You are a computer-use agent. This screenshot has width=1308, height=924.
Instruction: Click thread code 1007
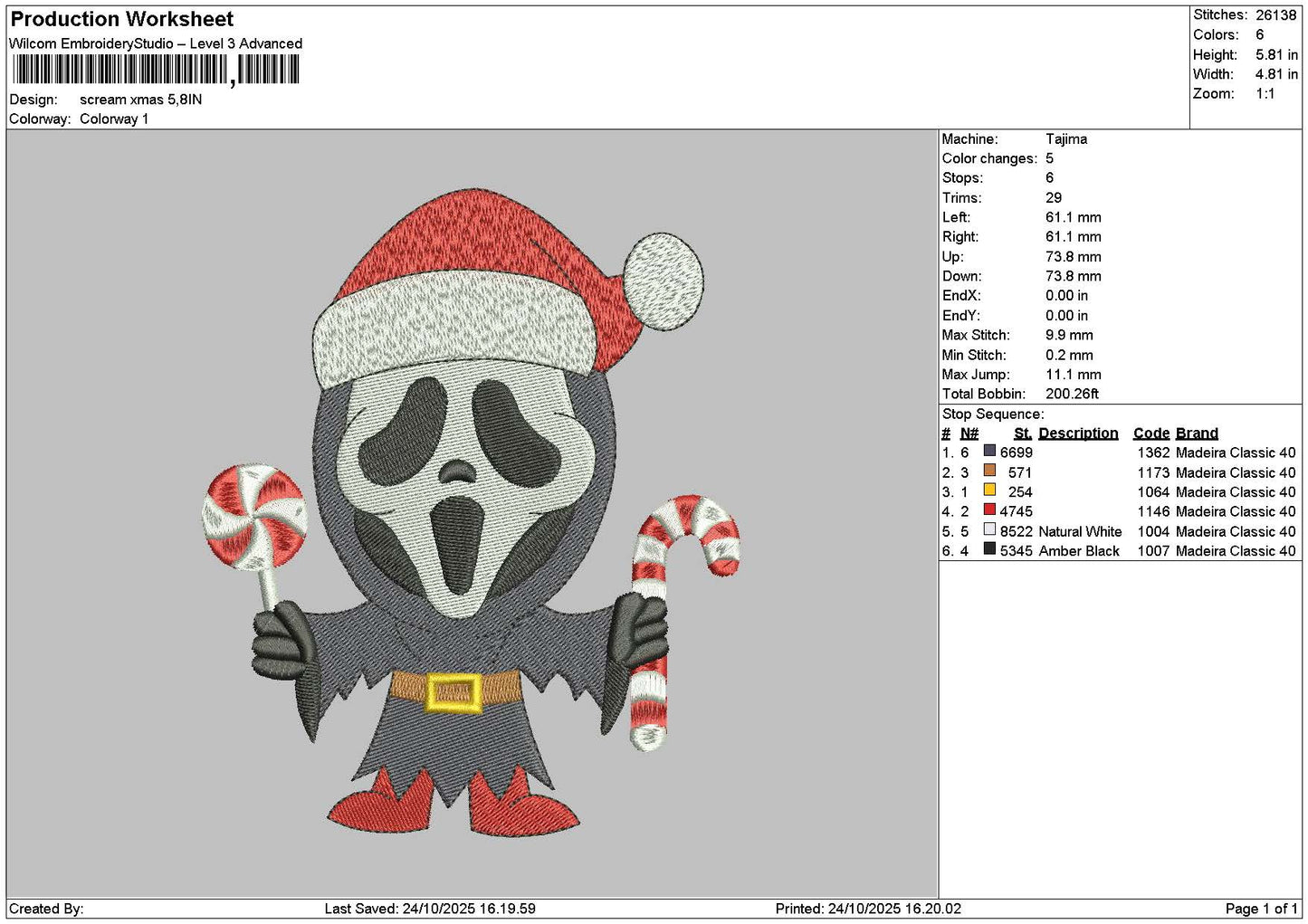[1153, 551]
